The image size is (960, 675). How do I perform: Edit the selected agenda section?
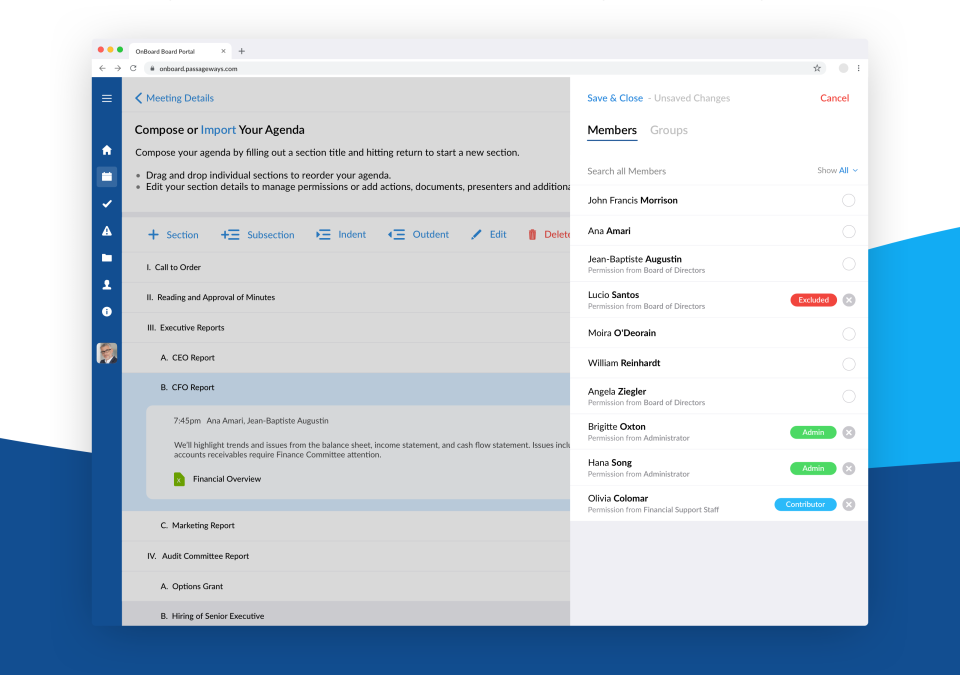[x=489, y=235]
